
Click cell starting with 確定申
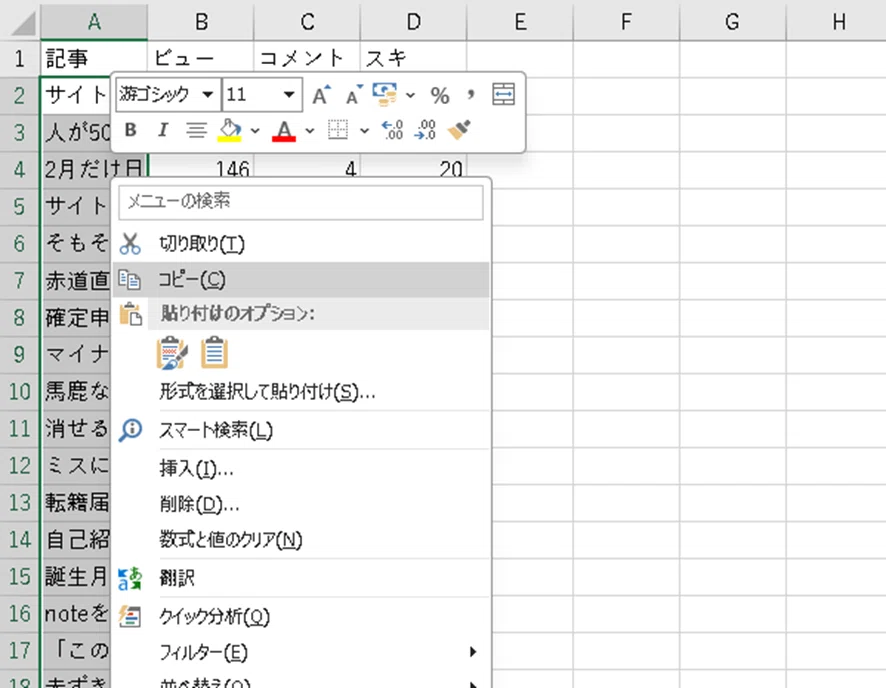point(76,317)
